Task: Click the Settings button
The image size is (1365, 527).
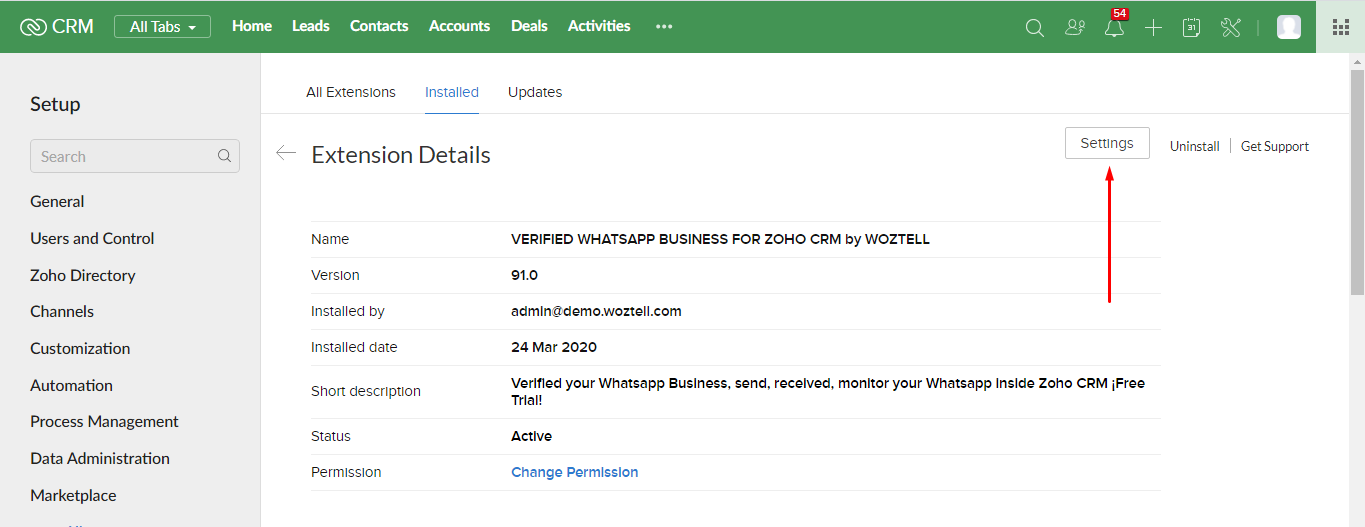Action: click(1107, 143)
